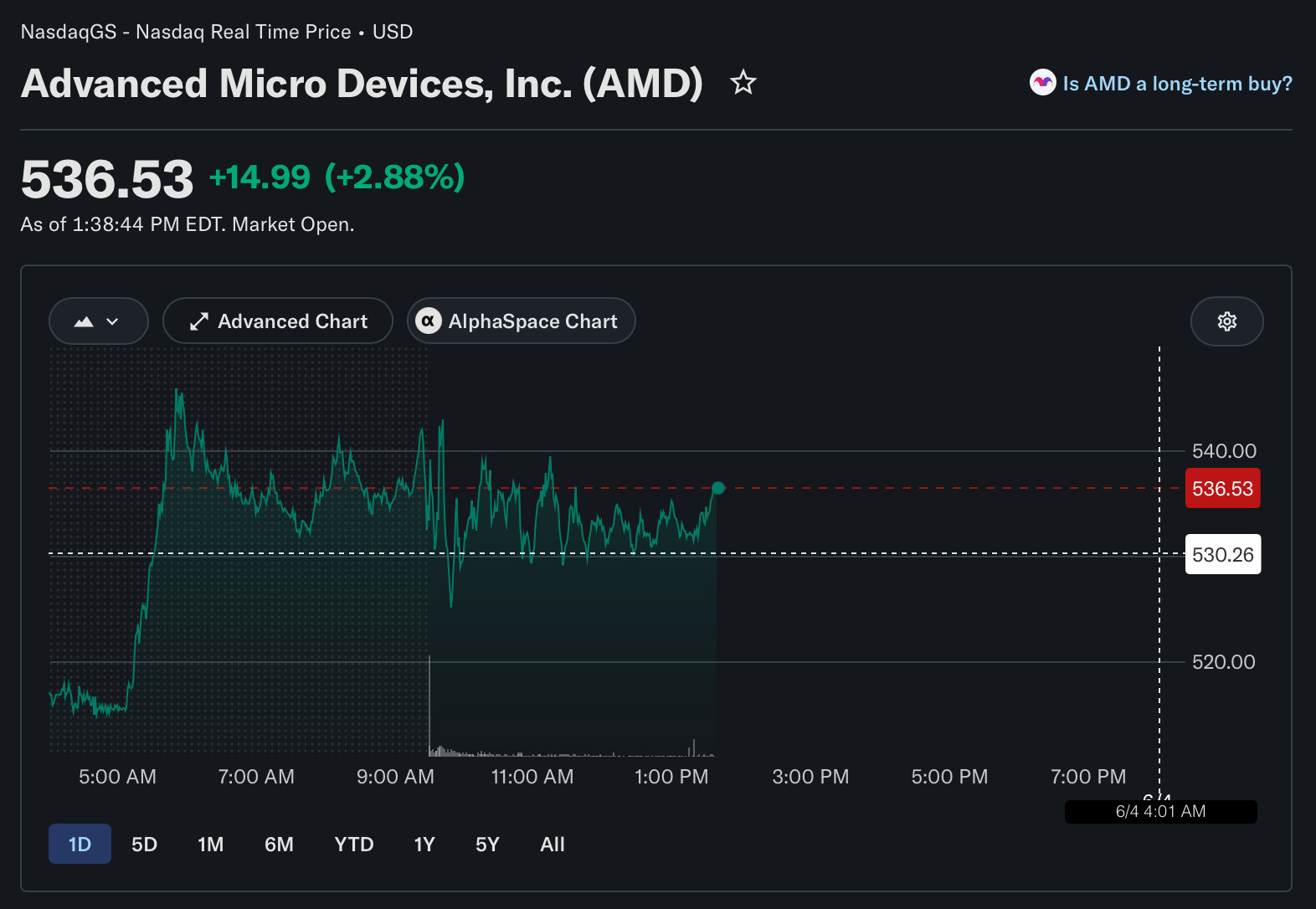Click the 9:00 AM time axis label
The height and width of the screenshot is (909, 1316).
395,777
